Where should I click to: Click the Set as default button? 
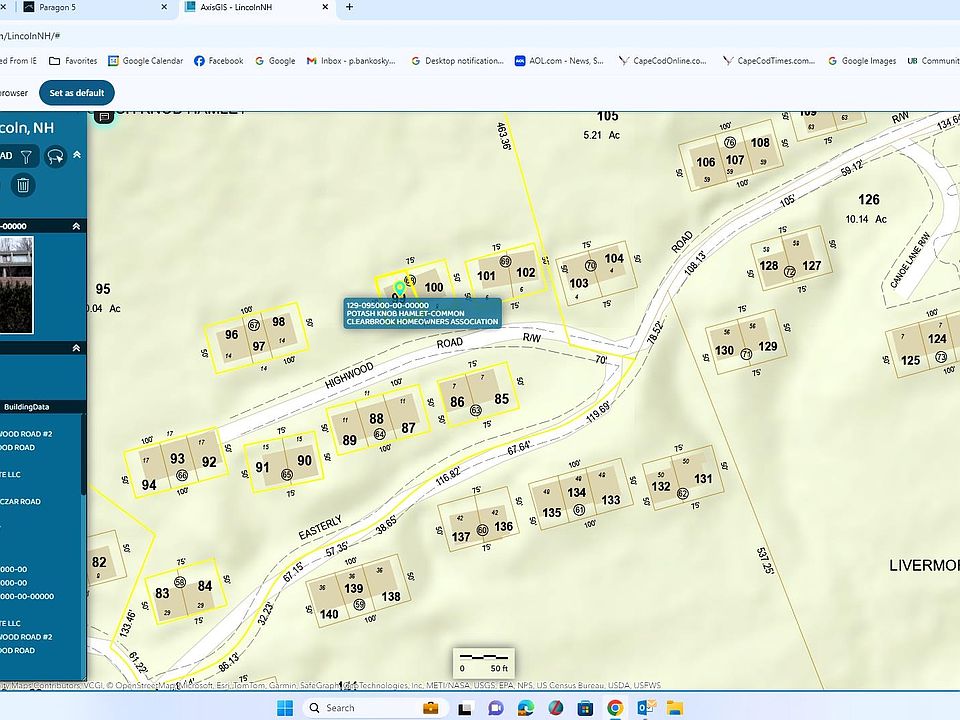click(x=77, y=93)
